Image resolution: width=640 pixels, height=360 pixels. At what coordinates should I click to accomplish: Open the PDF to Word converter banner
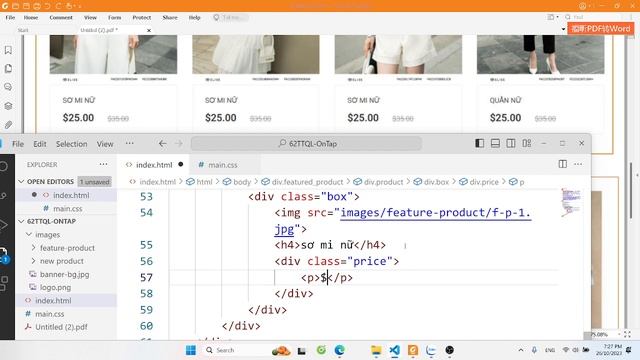600,29
